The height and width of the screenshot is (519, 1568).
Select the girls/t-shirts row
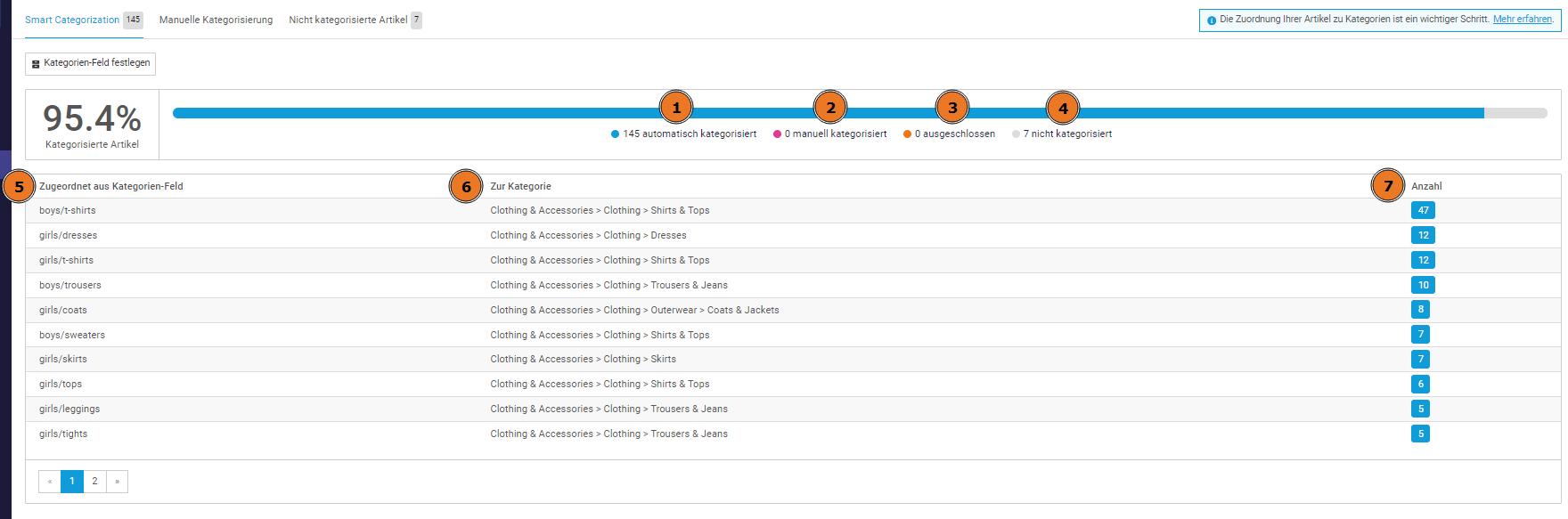click(x=793, y=261)
